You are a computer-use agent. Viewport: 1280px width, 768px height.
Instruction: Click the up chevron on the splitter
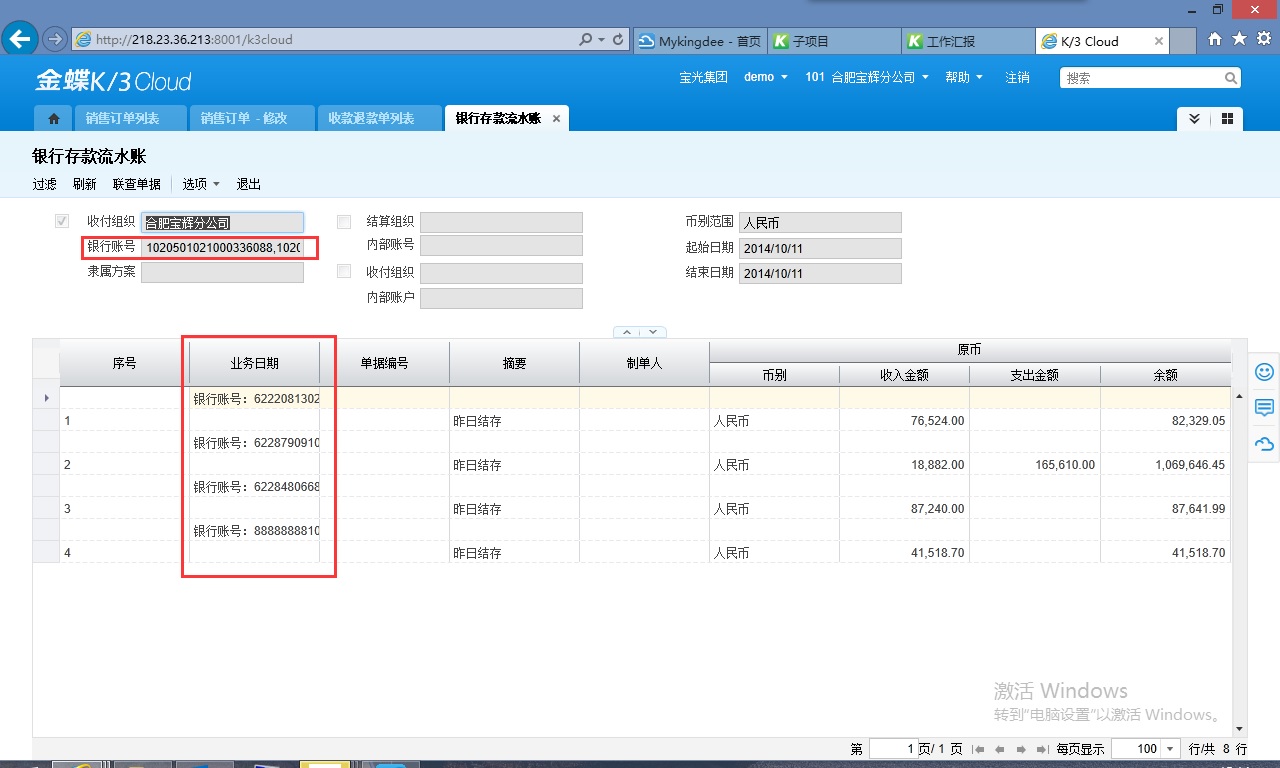point(627,332)
